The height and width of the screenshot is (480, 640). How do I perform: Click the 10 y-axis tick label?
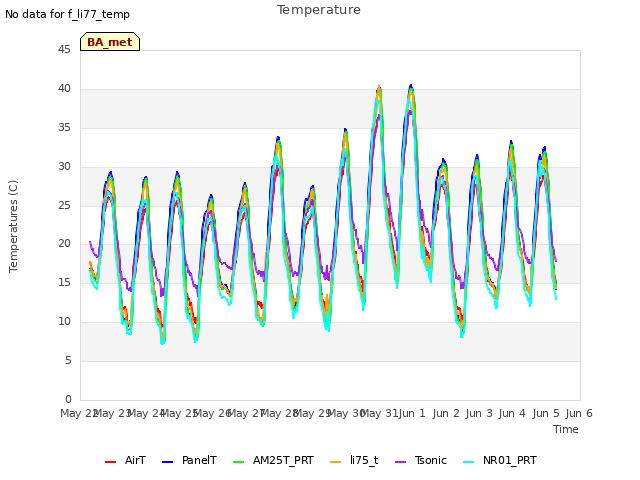coord(64,322)
